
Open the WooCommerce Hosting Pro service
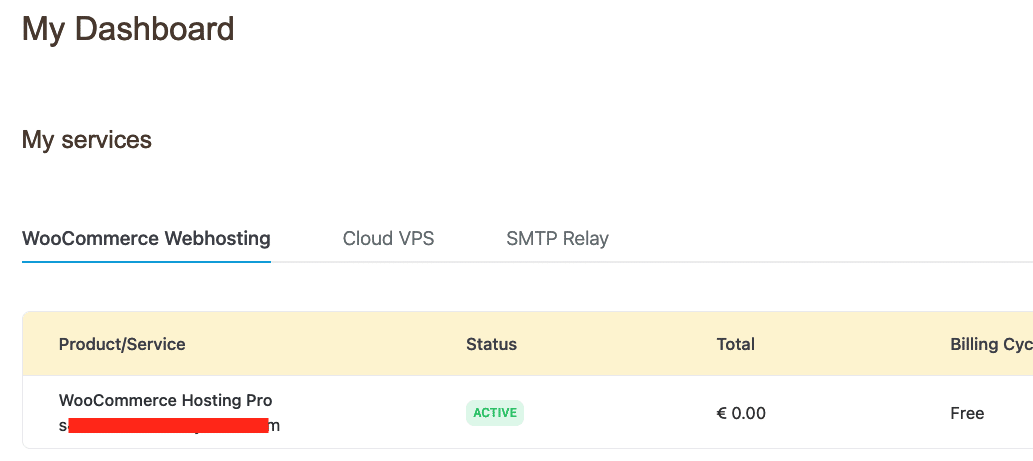(165, 401)
